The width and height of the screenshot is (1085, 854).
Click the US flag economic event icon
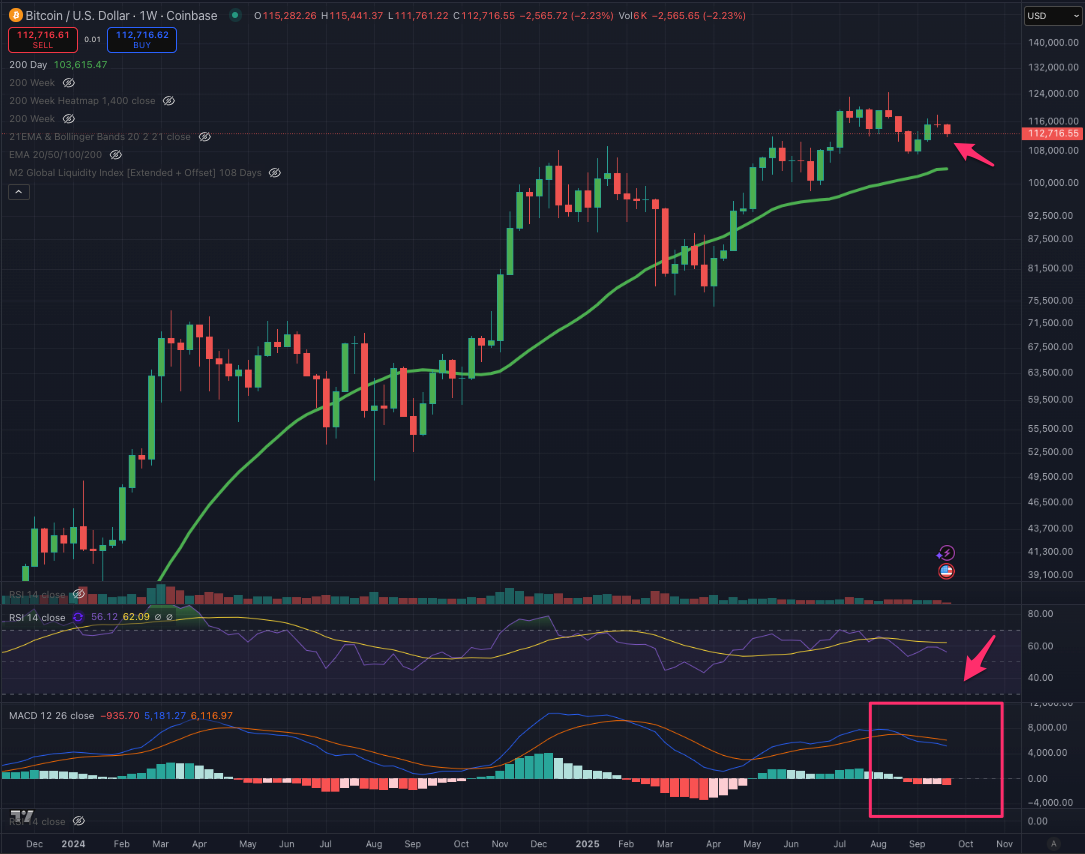point(946,571)
